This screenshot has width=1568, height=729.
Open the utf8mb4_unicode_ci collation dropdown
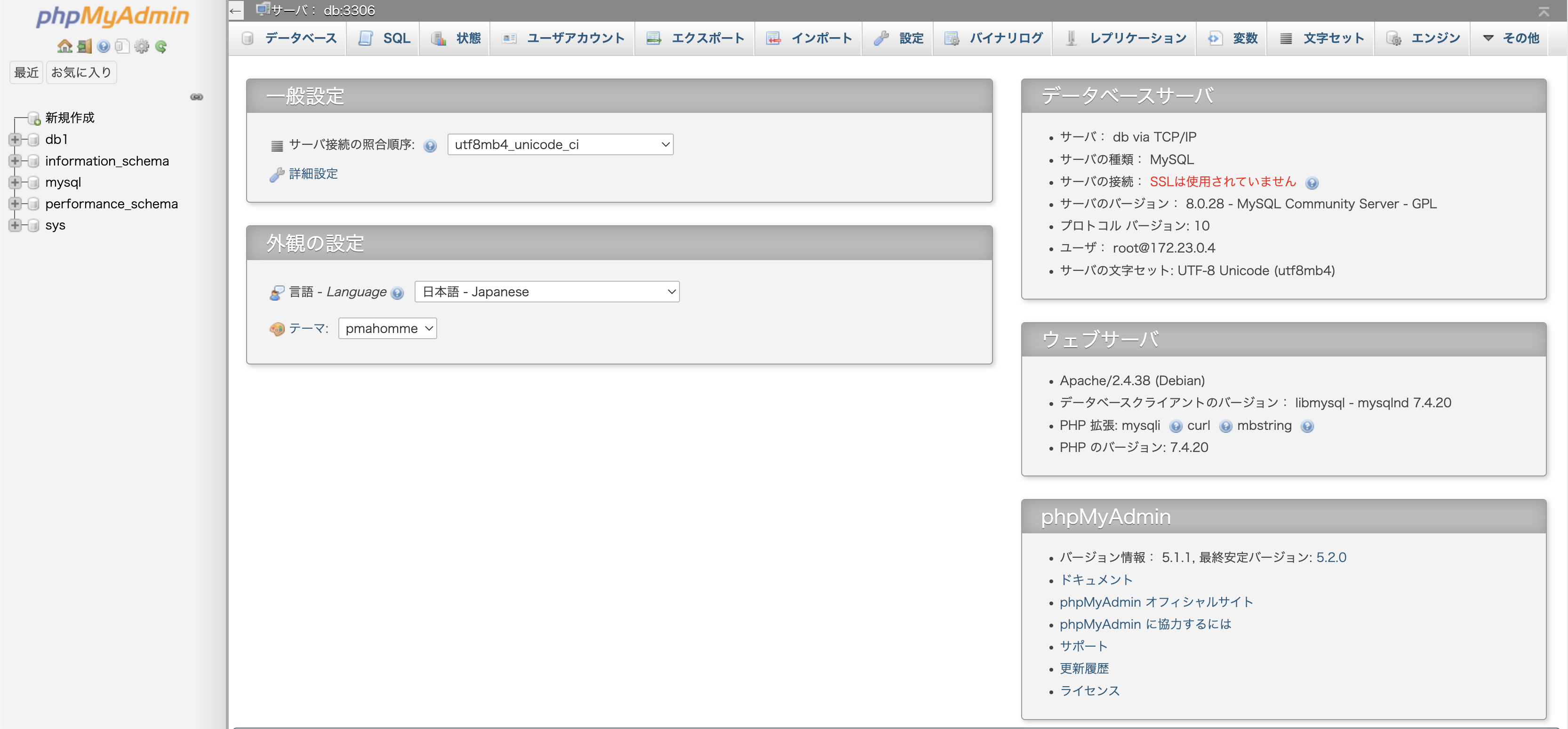tap(560, 144)
